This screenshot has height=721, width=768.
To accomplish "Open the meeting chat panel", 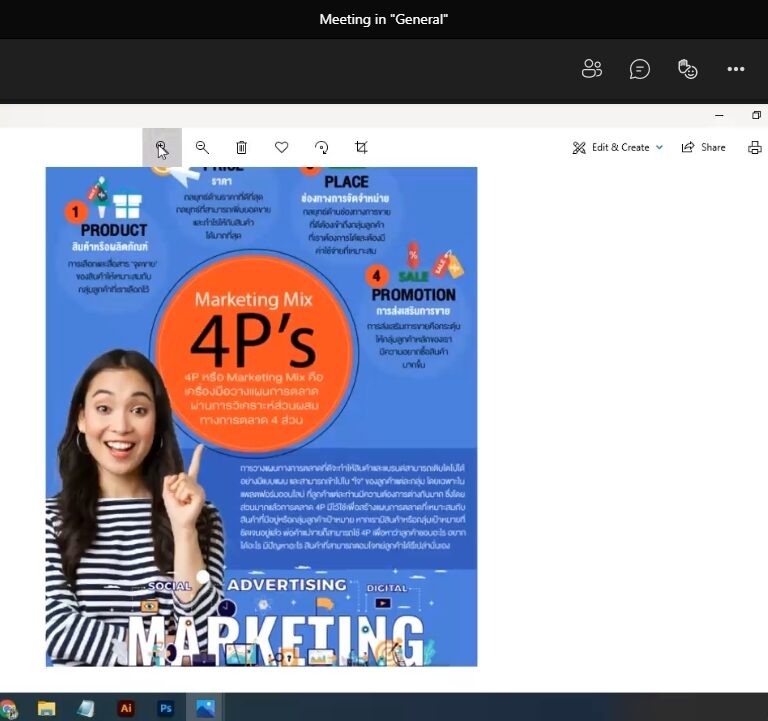I will [639, 69].
